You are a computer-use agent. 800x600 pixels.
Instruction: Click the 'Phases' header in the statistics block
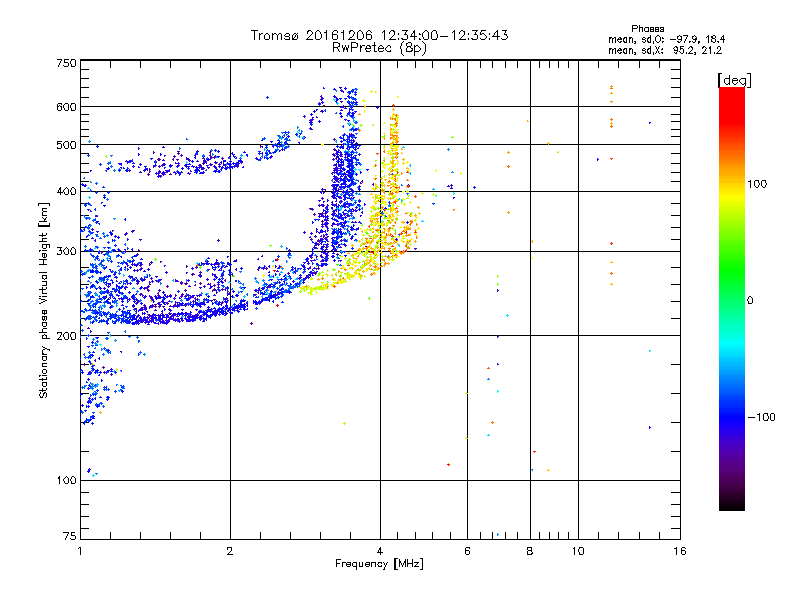647,29
